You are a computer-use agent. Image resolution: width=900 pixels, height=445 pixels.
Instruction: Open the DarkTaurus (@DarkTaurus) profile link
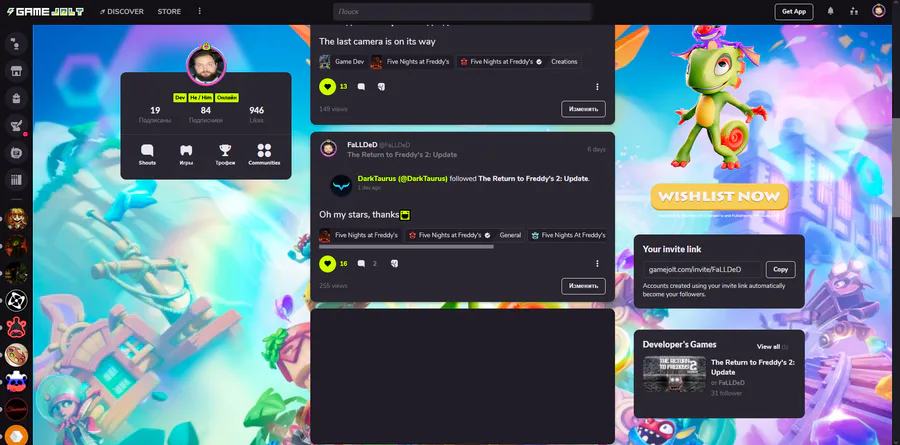(402, 179)
